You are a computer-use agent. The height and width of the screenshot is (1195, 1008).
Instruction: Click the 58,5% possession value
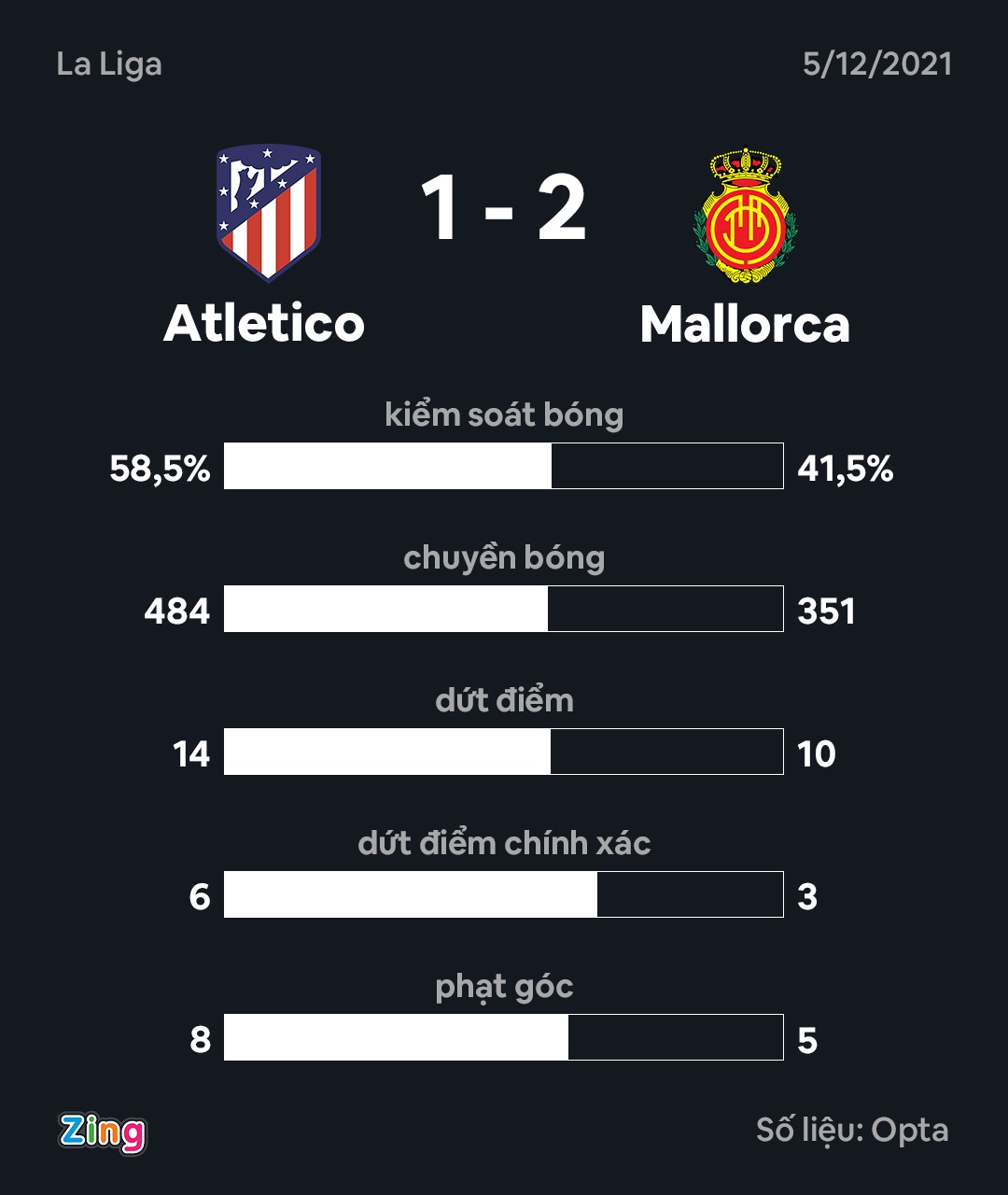(x=160, y=468)
